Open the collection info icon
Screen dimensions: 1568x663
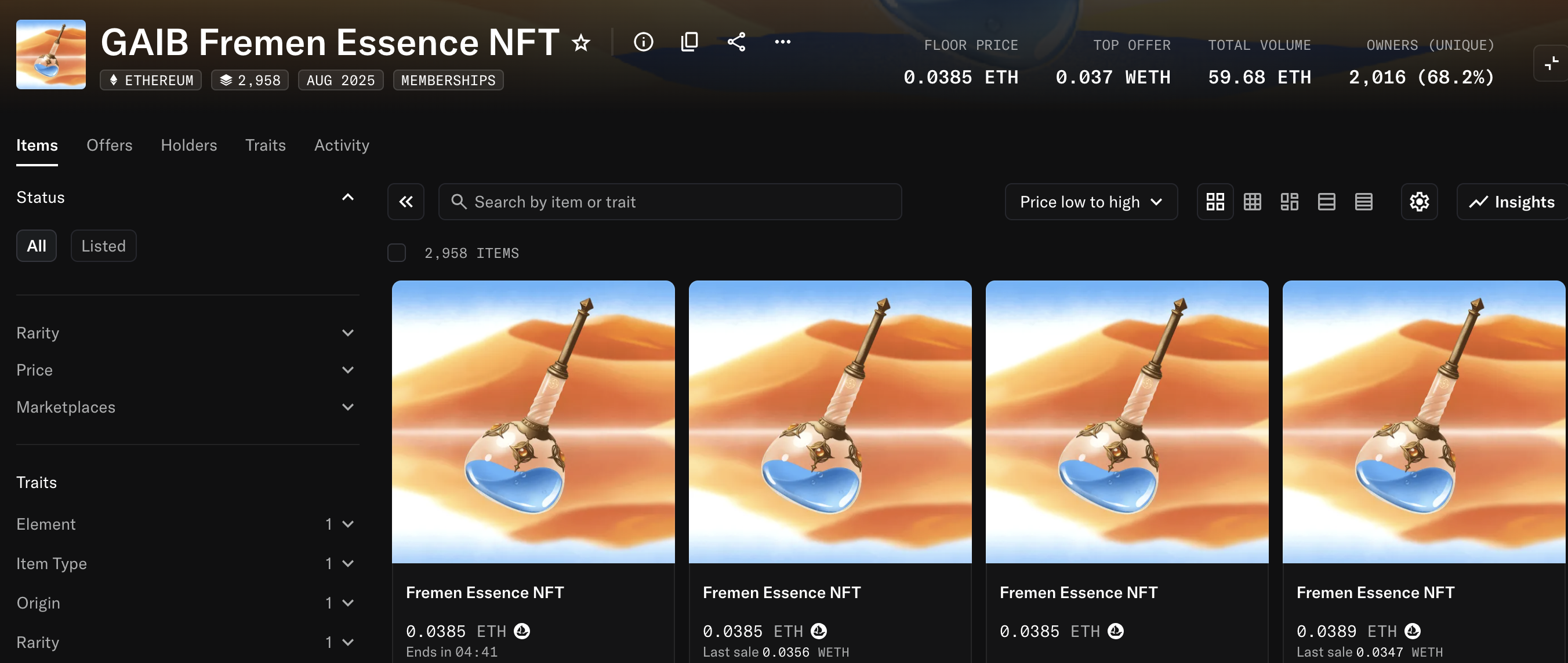pos(644,42)
